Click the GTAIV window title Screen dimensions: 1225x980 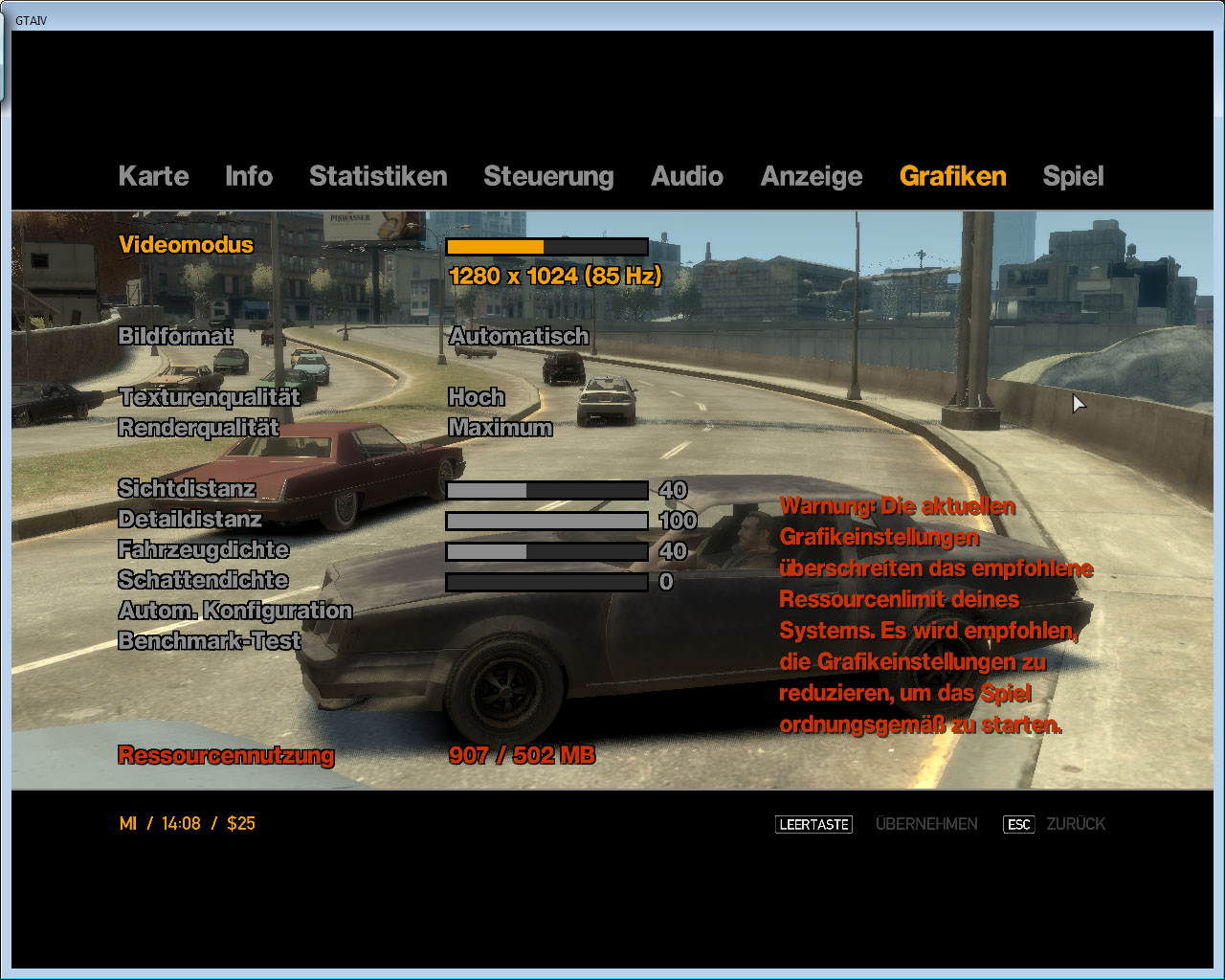(x=32, y=20)
